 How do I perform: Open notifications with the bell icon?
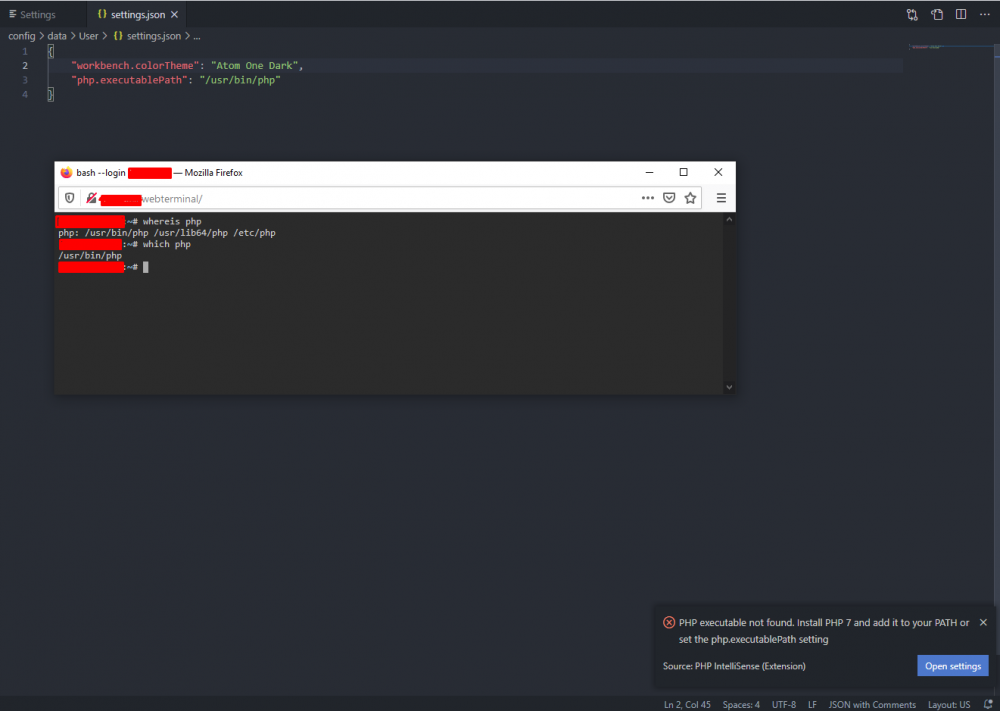point(988,705)
